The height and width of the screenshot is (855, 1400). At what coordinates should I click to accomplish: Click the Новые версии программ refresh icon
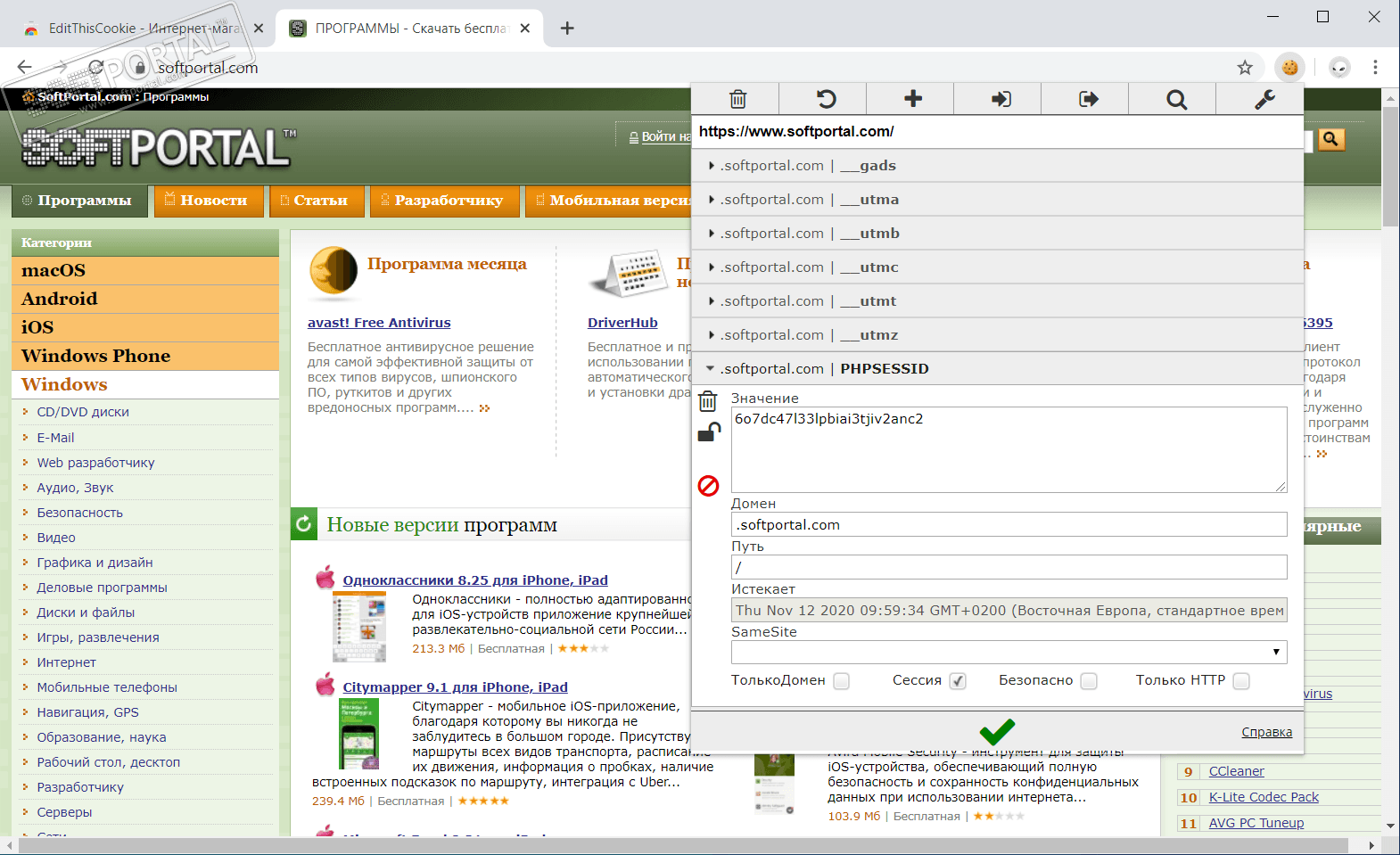click(303, 524)
